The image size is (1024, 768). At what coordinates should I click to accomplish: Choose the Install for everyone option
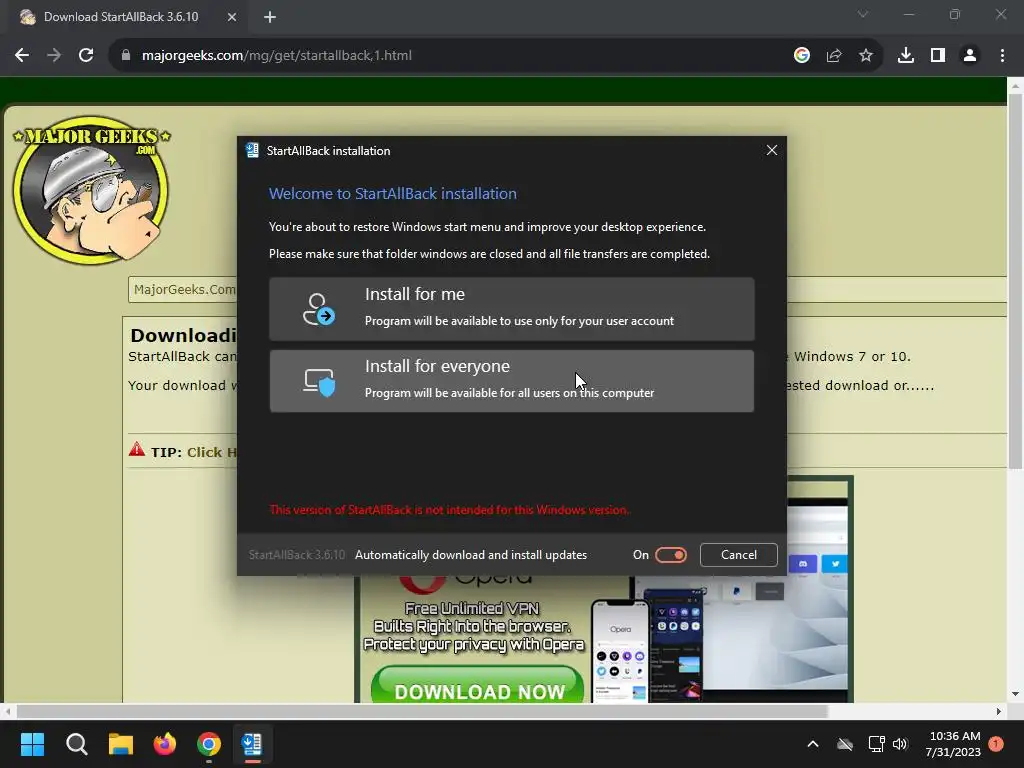pos(511,381)
